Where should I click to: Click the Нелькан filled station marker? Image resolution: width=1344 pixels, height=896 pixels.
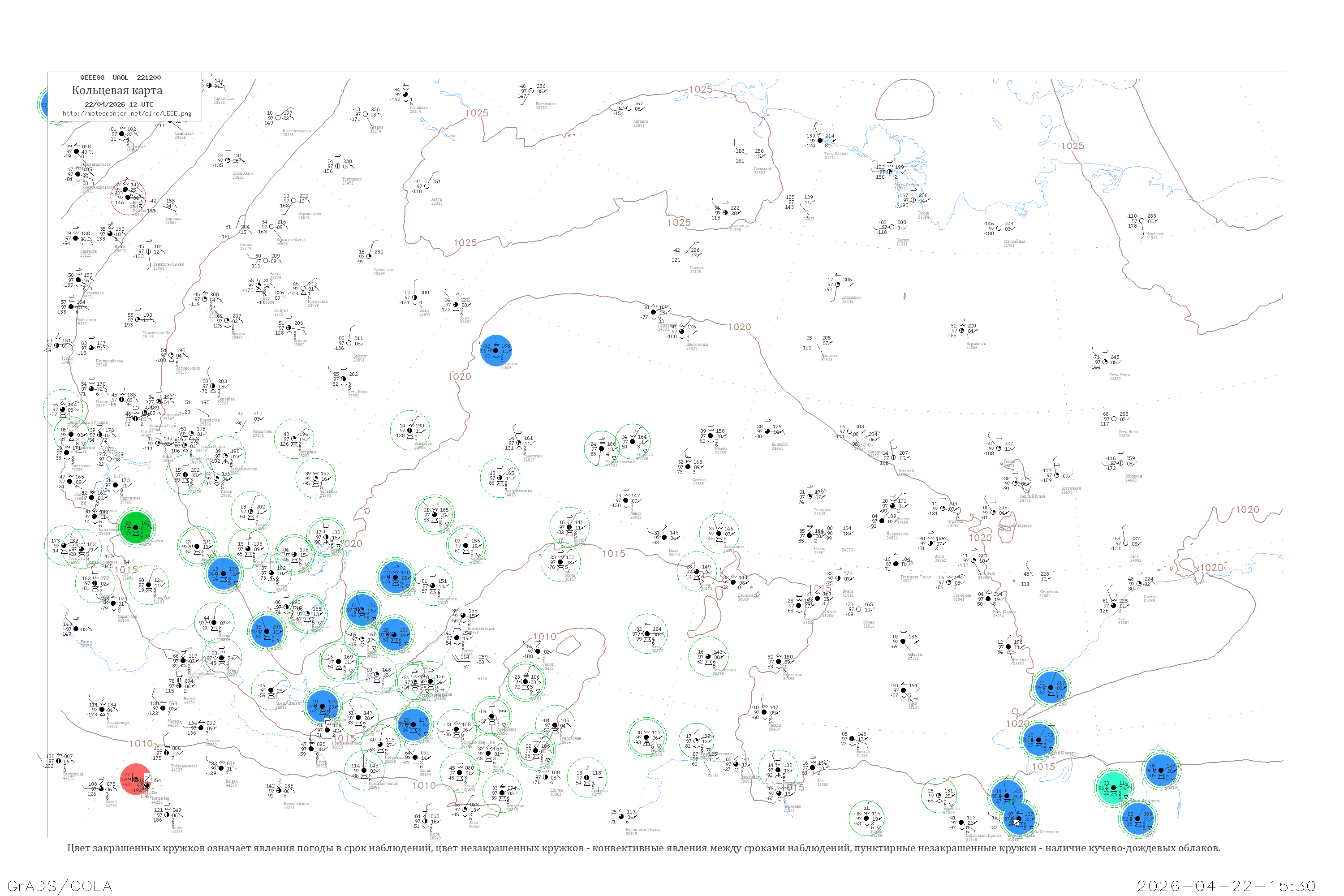1008,647
